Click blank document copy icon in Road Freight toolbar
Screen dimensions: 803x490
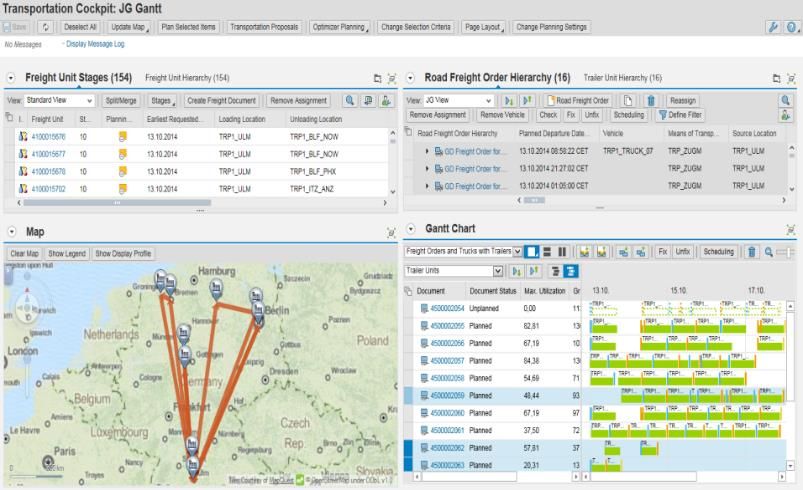[x=628, y=100]
